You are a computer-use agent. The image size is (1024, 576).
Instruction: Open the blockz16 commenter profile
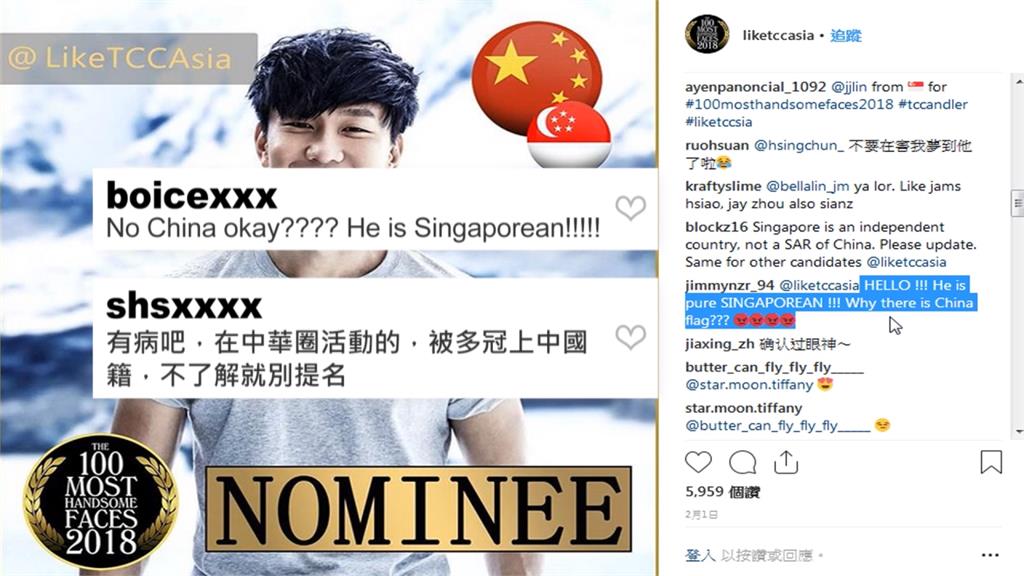[x=716, y=227]
